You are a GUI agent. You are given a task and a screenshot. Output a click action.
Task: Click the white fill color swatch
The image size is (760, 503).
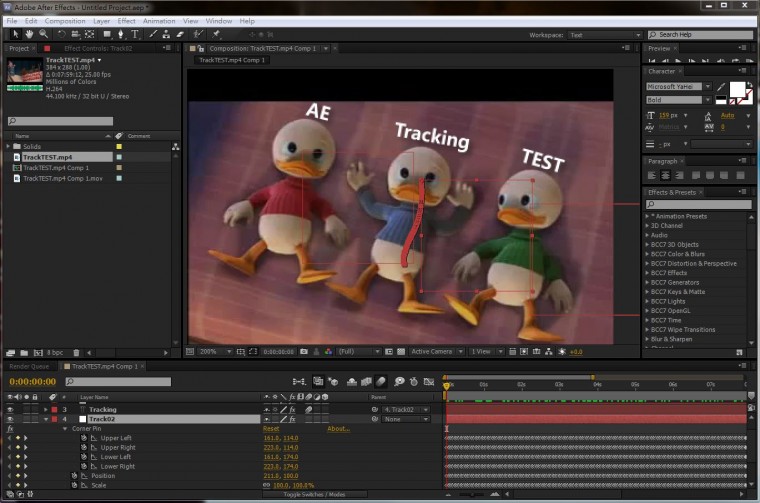736,89
